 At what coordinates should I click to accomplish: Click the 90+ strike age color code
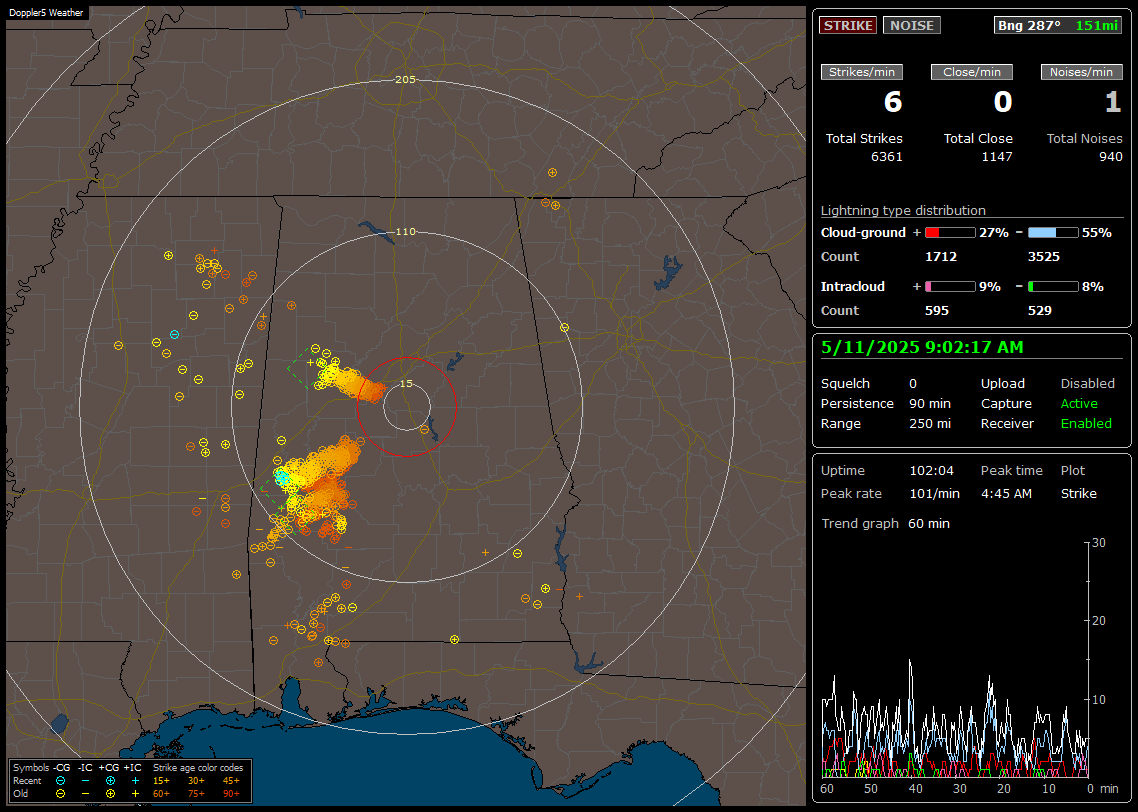coord(231,794)
